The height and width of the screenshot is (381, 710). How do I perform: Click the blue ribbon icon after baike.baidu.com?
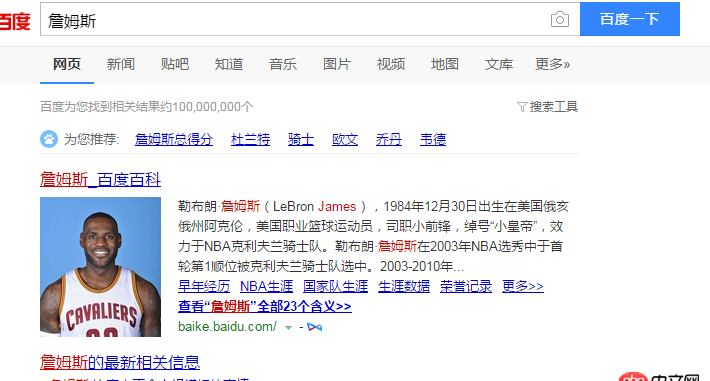315,327
